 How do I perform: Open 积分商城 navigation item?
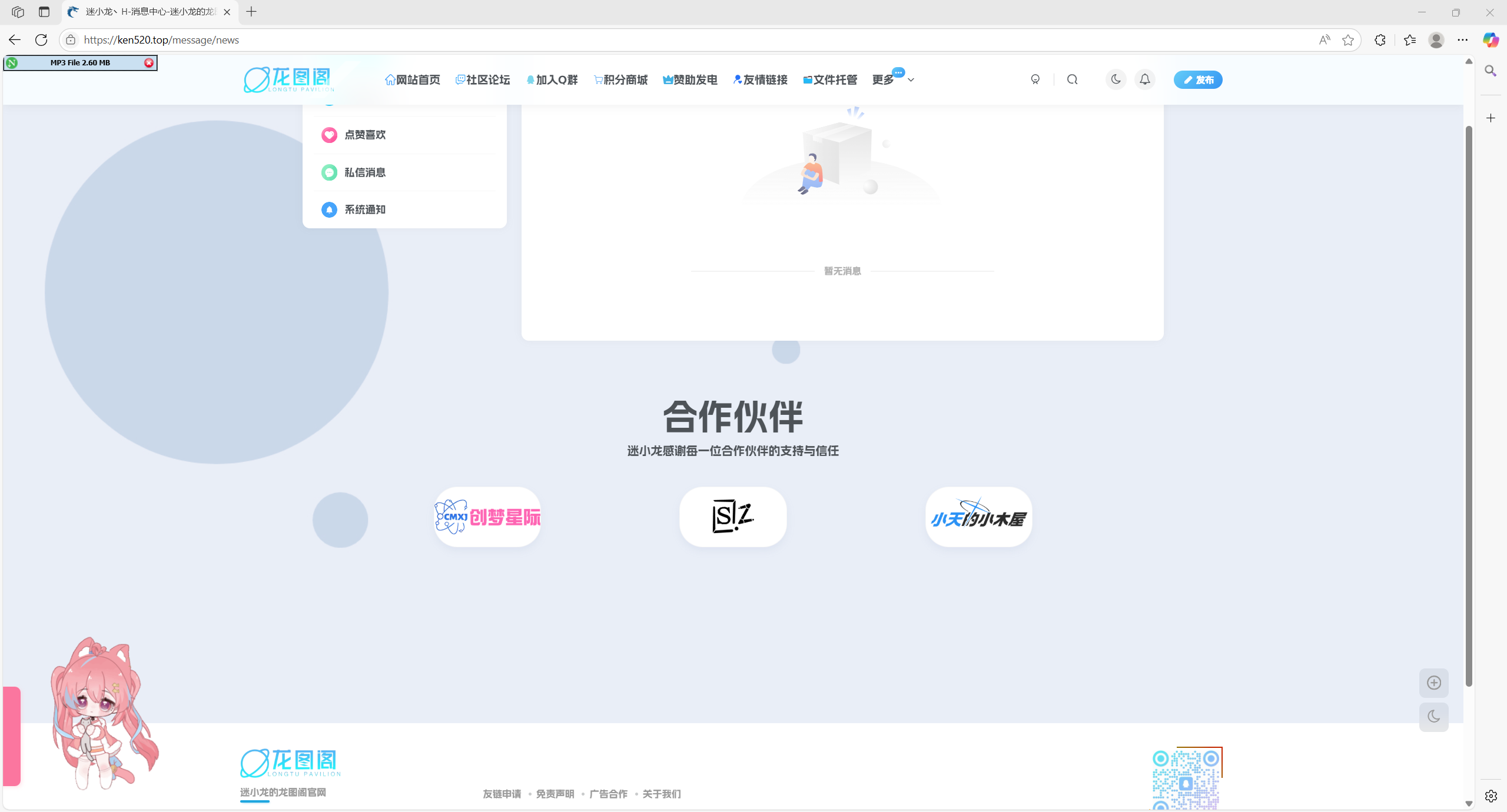620,79
